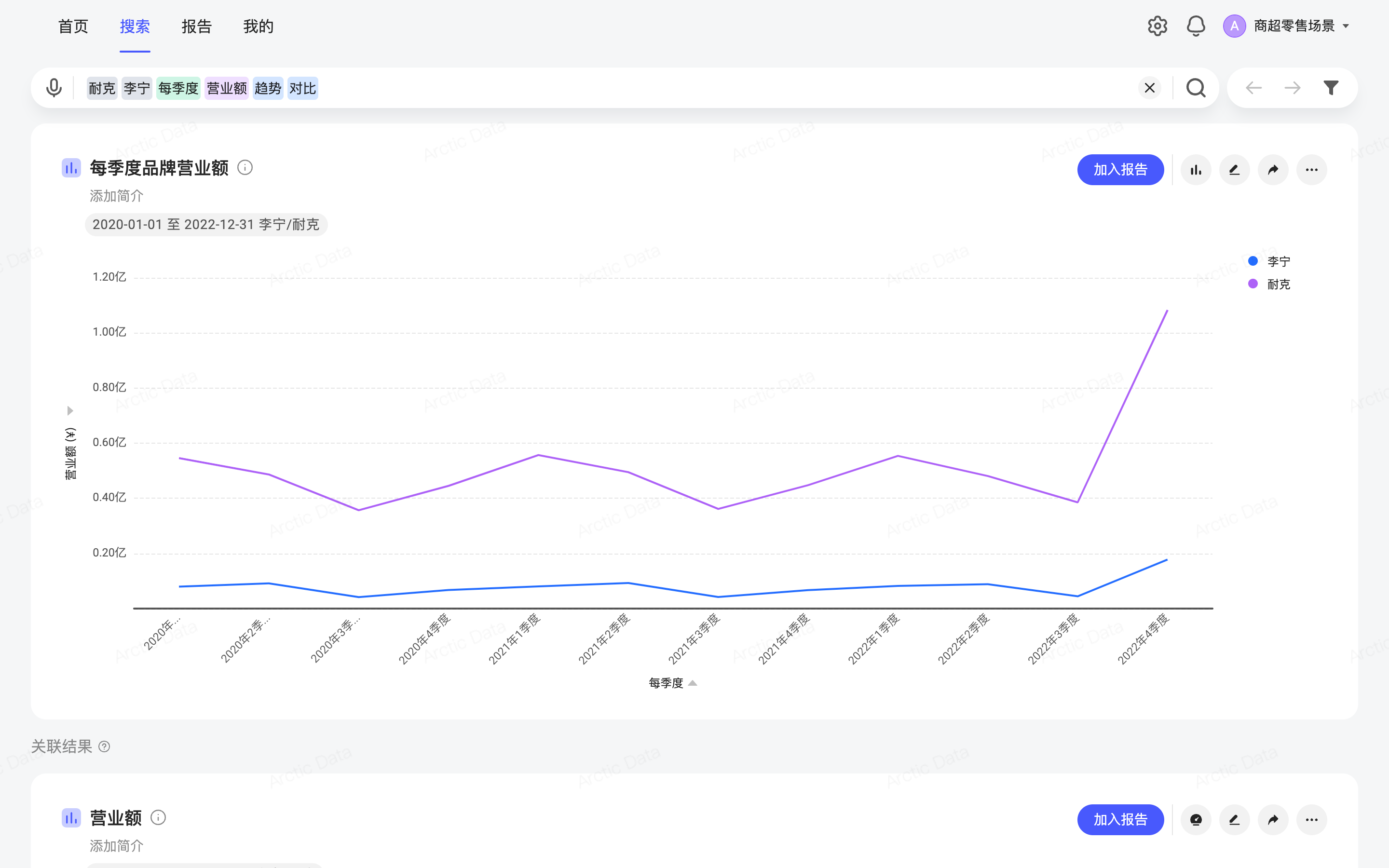
Task: Click the gauge icon on 营业额 card
Action: (x=1196, y=820)
